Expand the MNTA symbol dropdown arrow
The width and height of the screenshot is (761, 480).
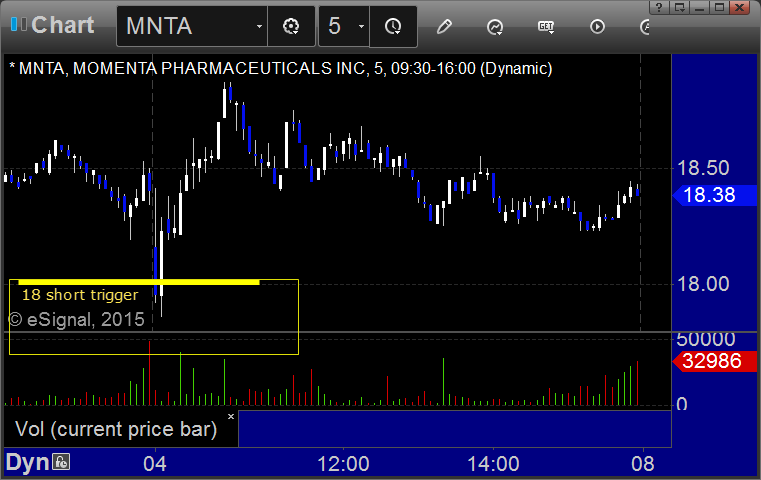tap(259, 27)
